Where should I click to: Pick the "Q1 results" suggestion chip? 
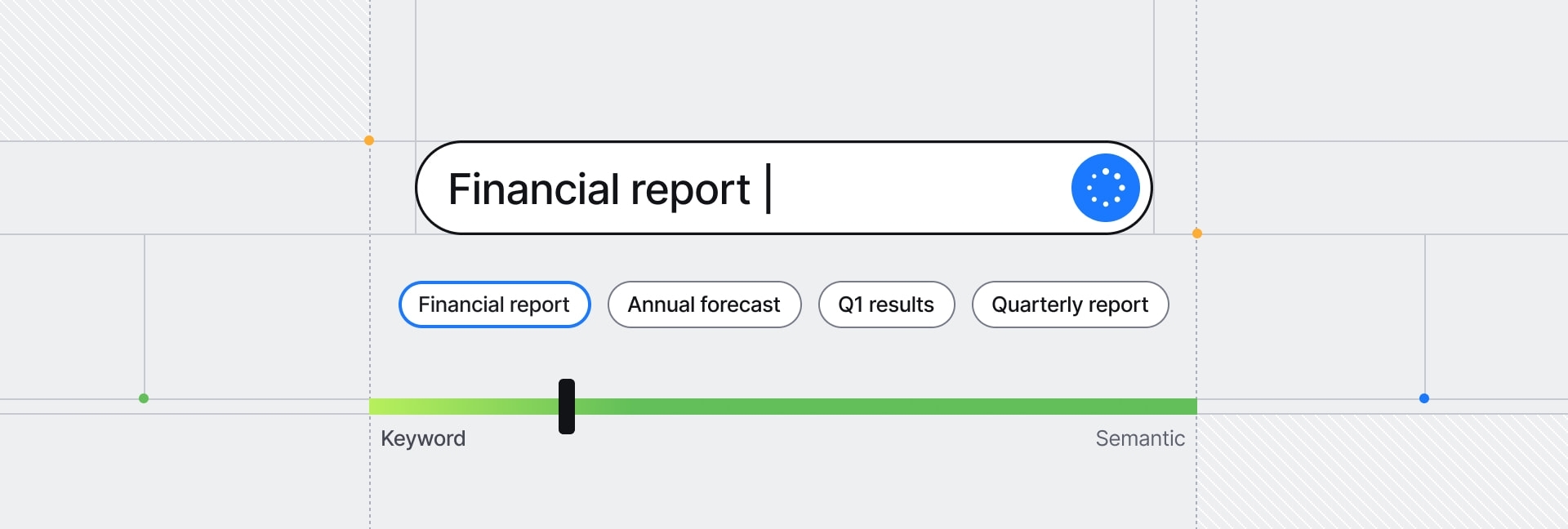pyautogui.click(x=886, y=305)
